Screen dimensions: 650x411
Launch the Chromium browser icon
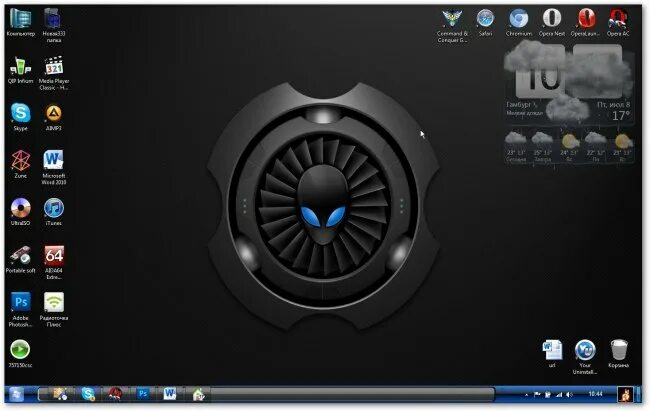pos(519,23)
